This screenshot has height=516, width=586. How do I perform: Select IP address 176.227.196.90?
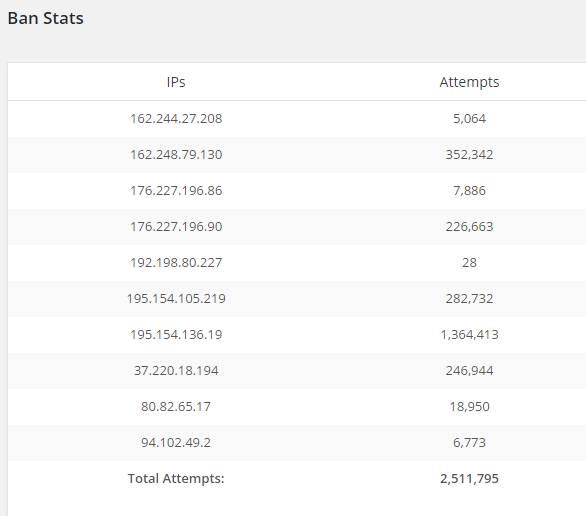click(x=176, y=227)
